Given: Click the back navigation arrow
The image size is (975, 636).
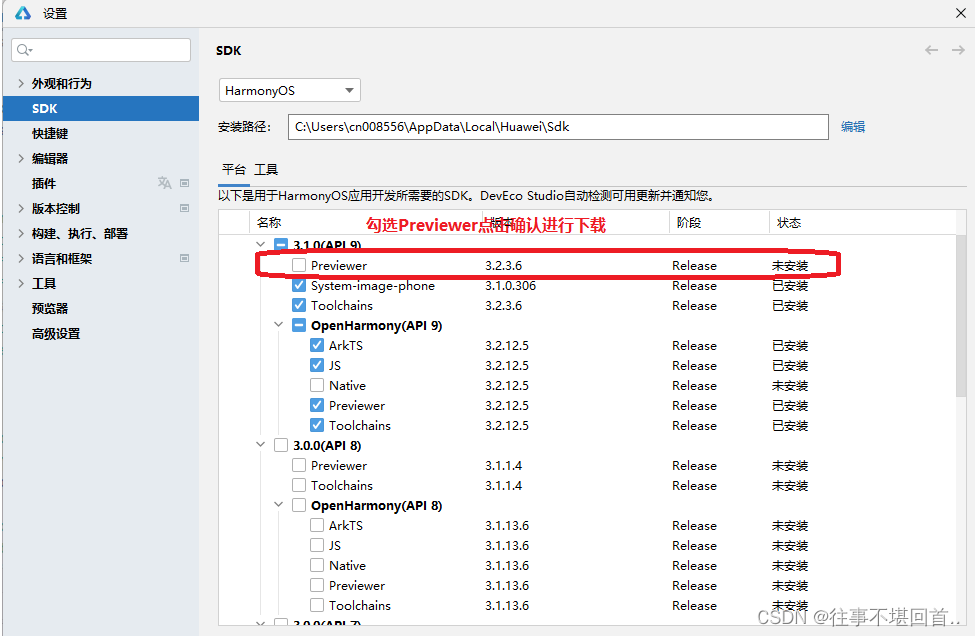Looking at the screenshot, I should [931, 50].
